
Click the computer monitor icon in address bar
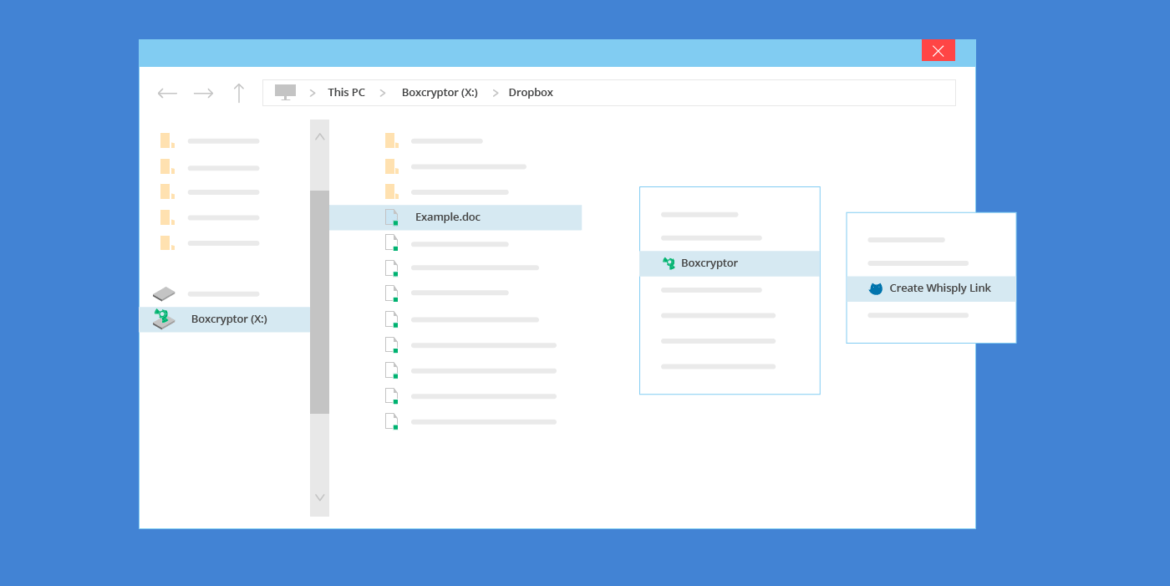point(285,92)
